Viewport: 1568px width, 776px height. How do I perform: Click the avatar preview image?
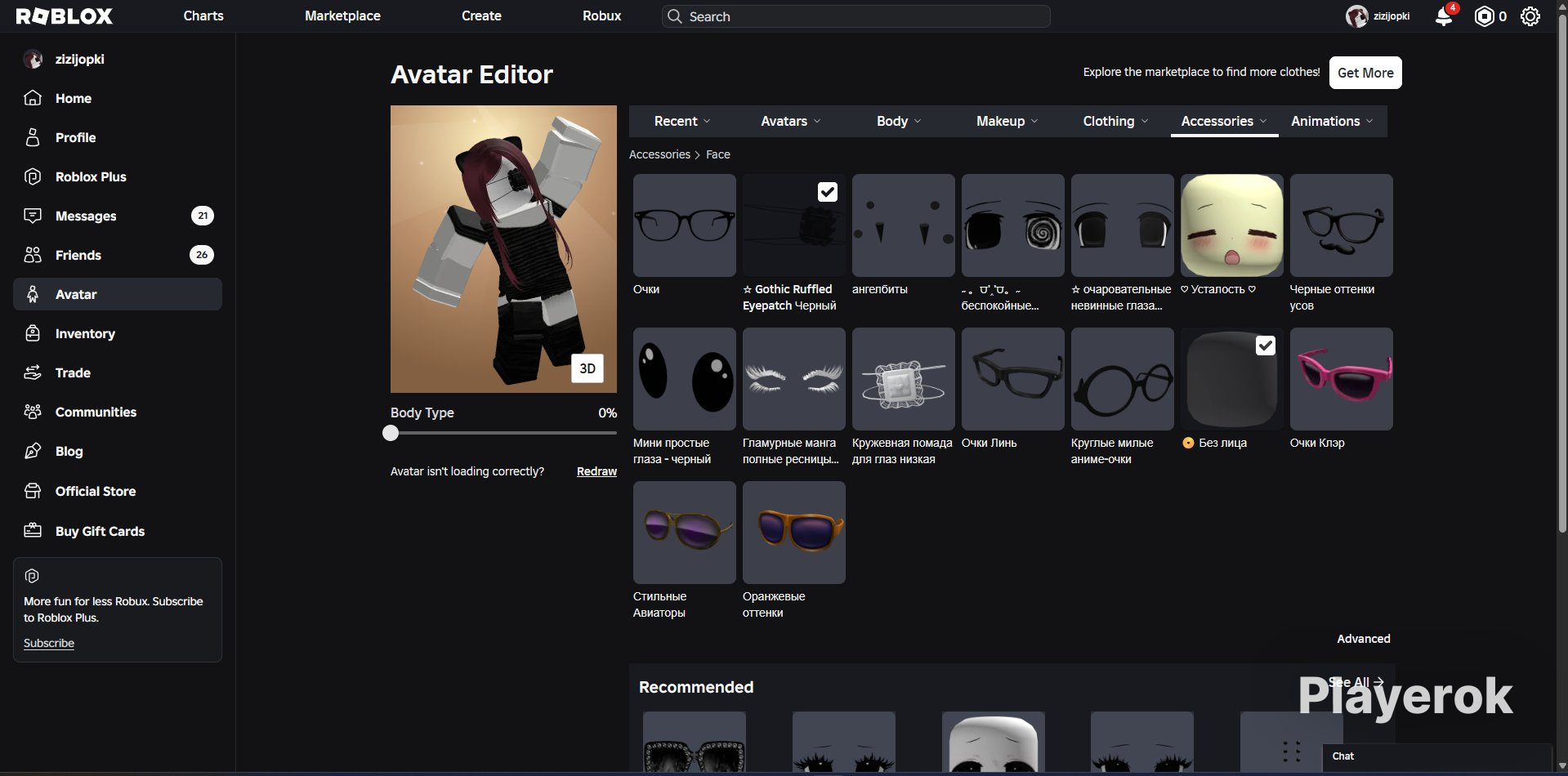503,249
